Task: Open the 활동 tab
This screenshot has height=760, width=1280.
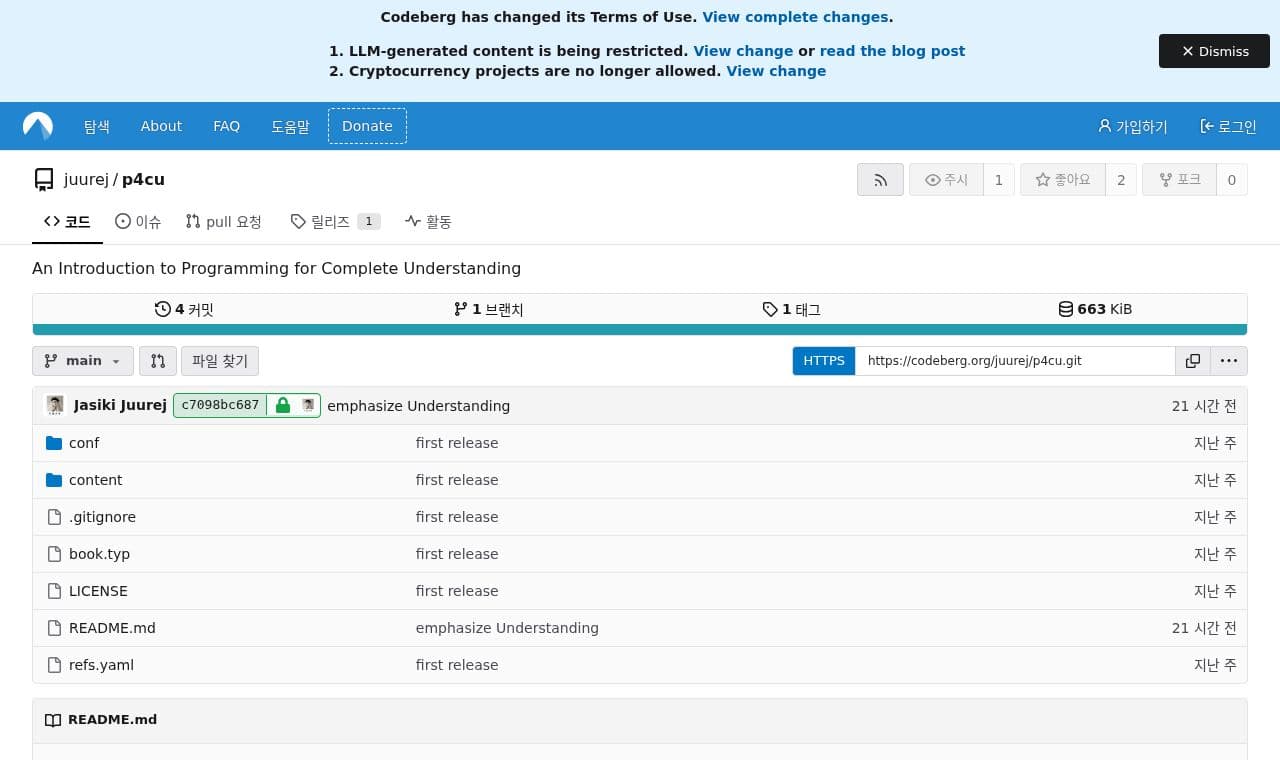Action: point(428,222)
